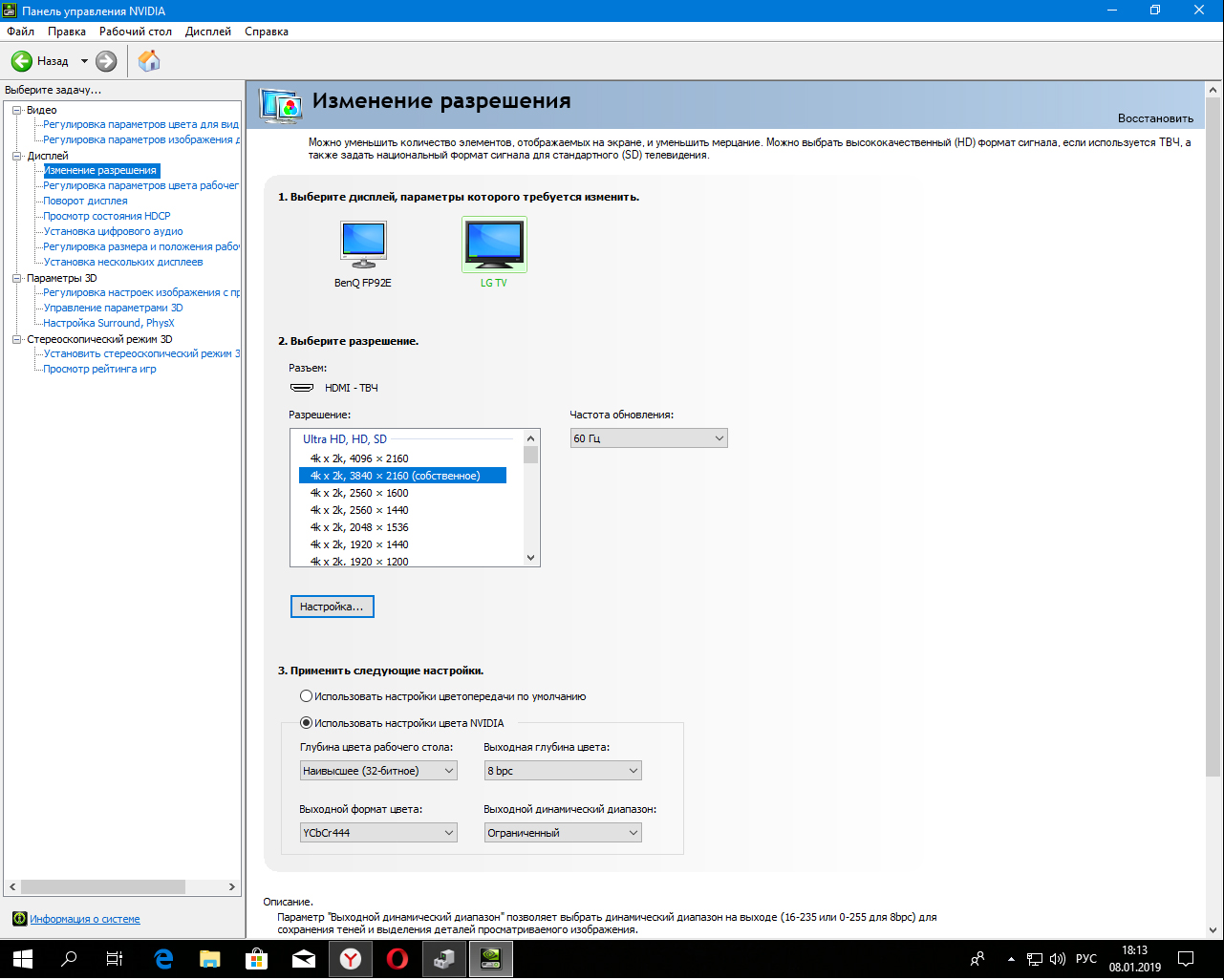Click the NVIDIA icon in the taskbar
The image size is (1224, 980).
pos(490,959)
